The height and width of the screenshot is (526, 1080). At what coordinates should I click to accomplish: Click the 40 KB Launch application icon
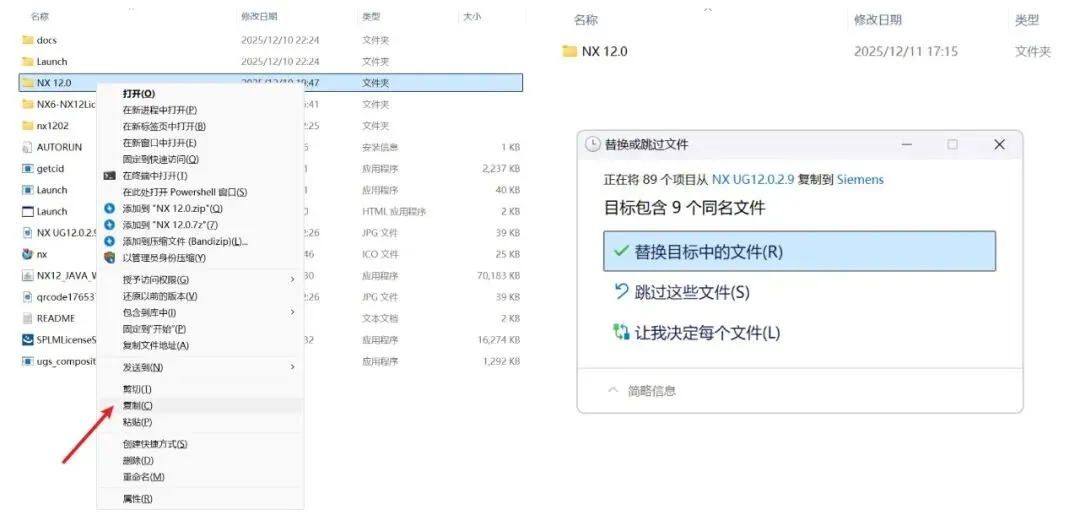[x=28, y=190]
